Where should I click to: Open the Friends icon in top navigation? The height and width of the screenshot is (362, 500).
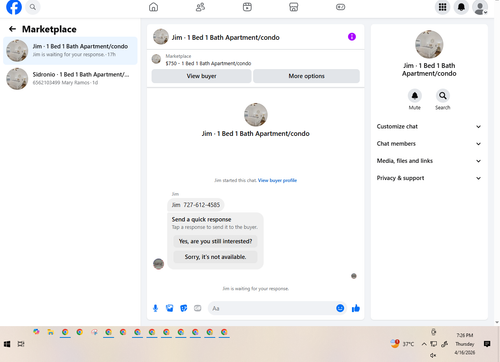[200, 7]
